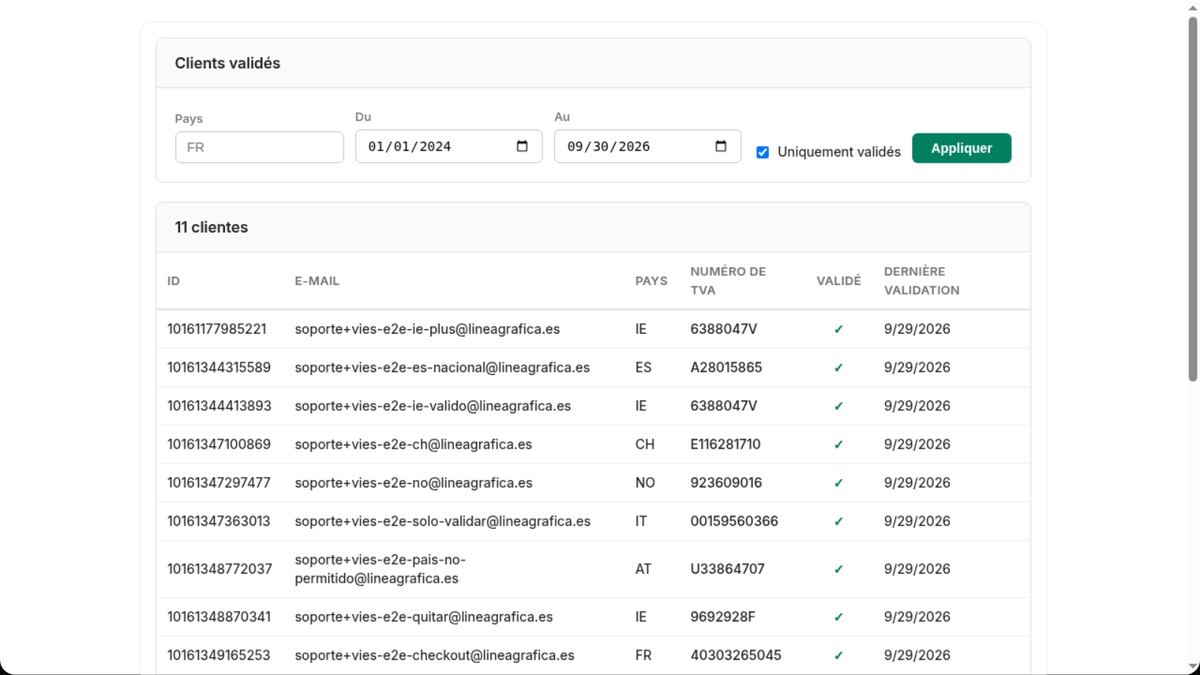
Task: Click email soporte+vies-e2e-no@lineagrafica.es
Action: point(413,483)
